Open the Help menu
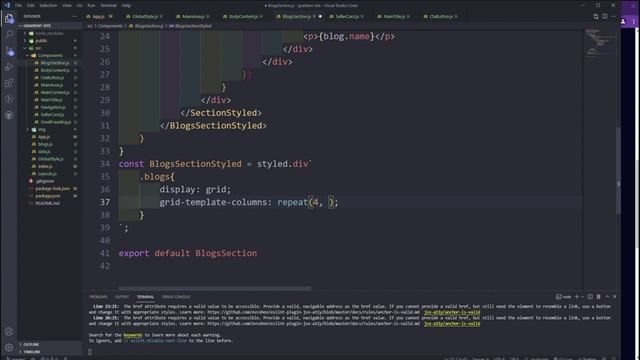640x360 pixels. click(126, 5)
